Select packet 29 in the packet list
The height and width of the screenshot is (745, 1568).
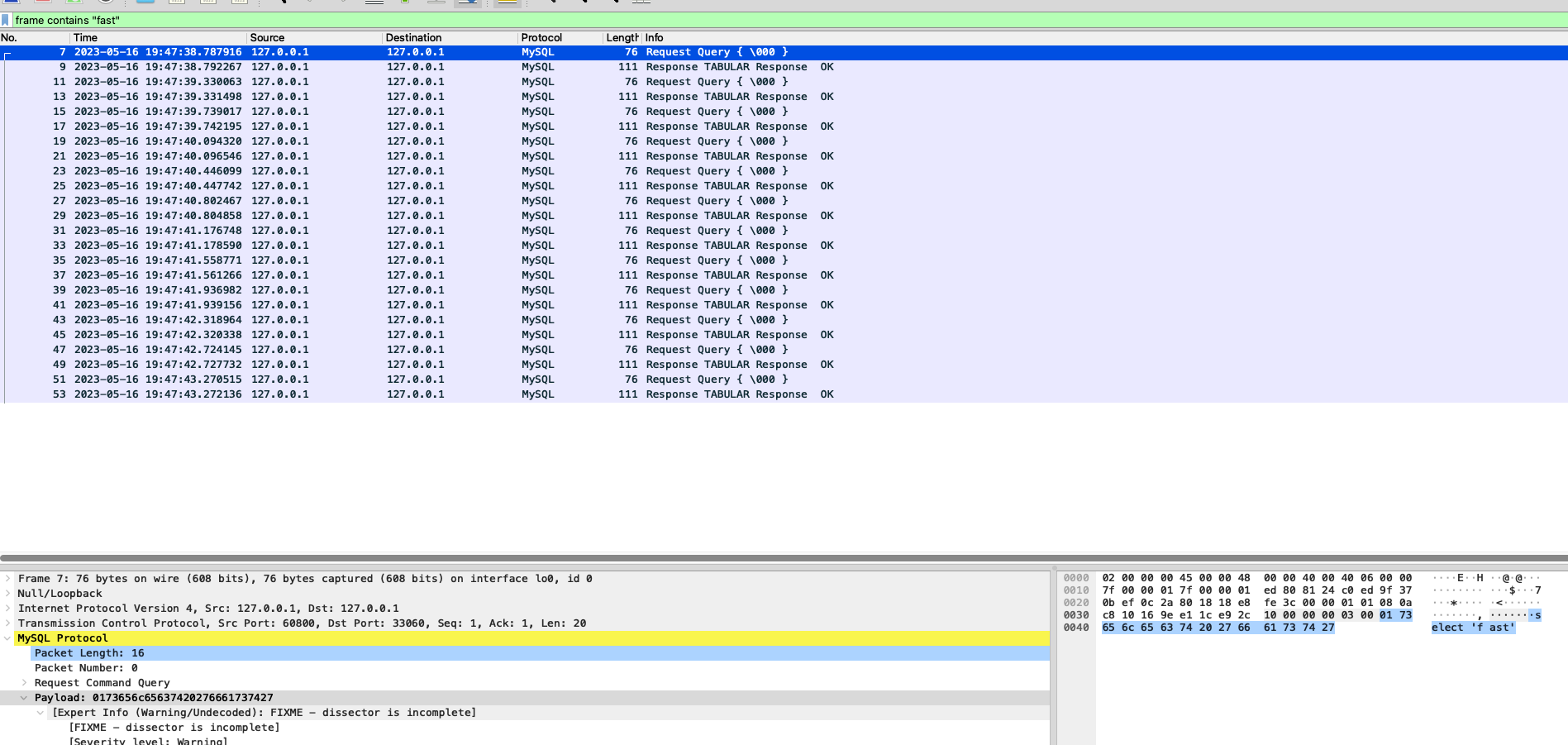click(x=784, y=216)
